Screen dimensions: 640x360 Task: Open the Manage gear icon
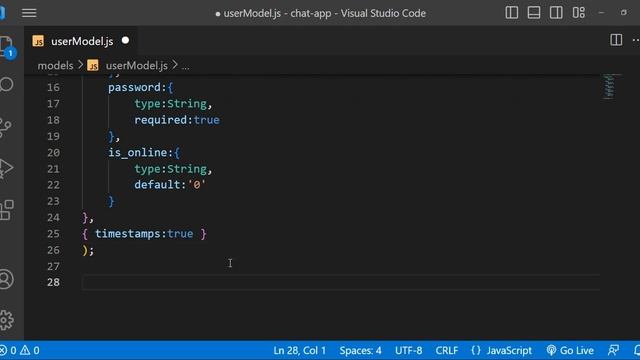click(7, 320)
